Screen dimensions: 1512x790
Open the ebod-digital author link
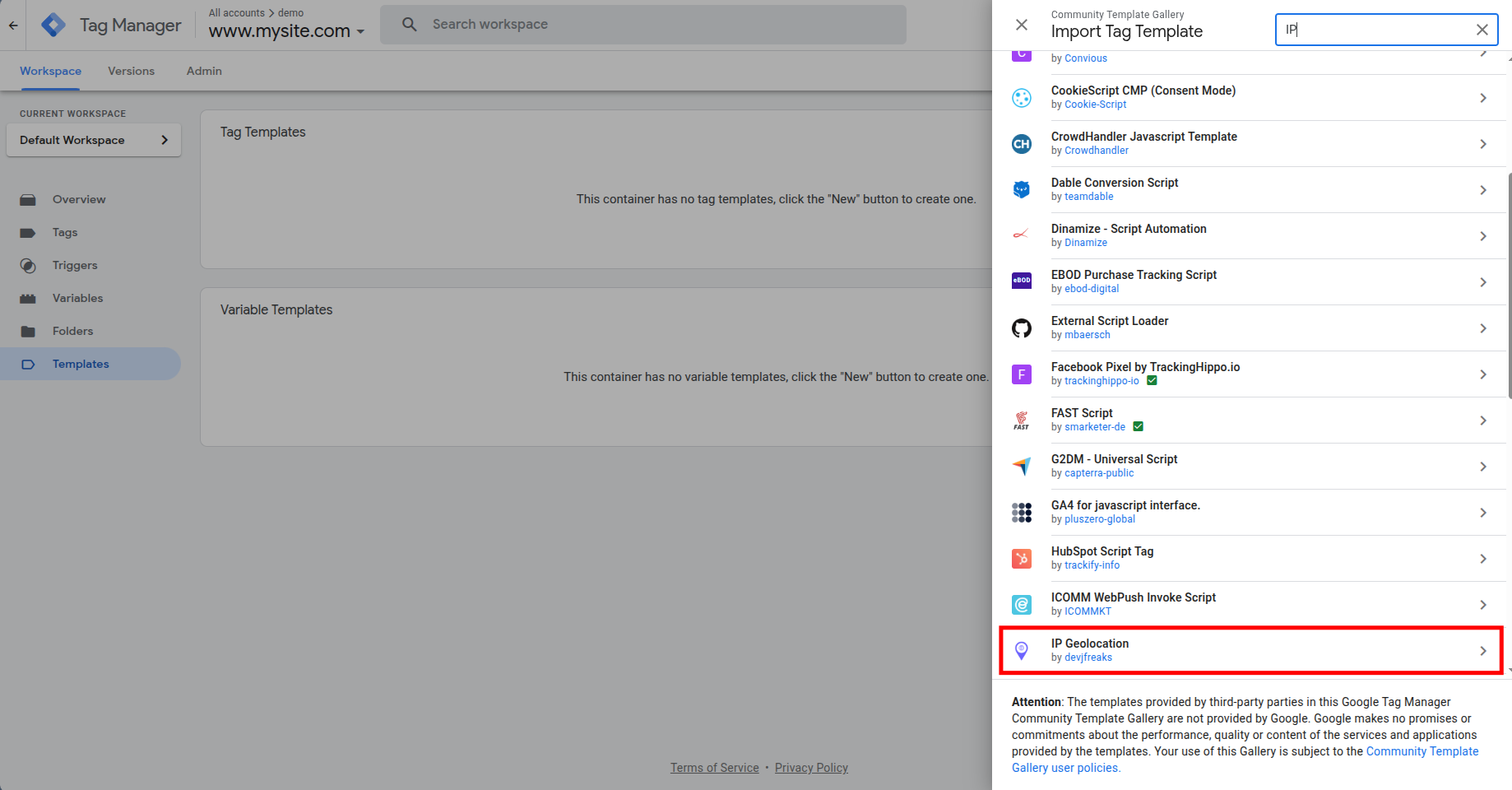pyautogui.click(x=1092, y=289)
